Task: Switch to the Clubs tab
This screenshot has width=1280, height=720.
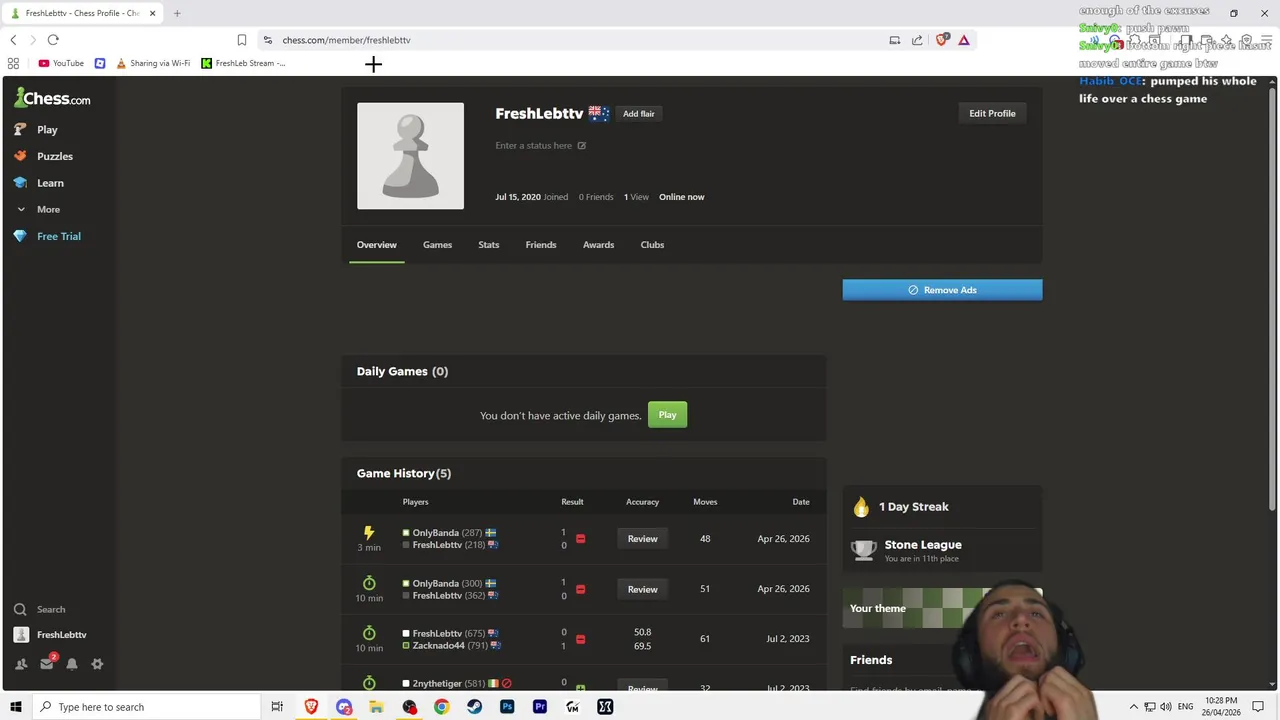Action: pyautogui.click(x=652, y=244)
